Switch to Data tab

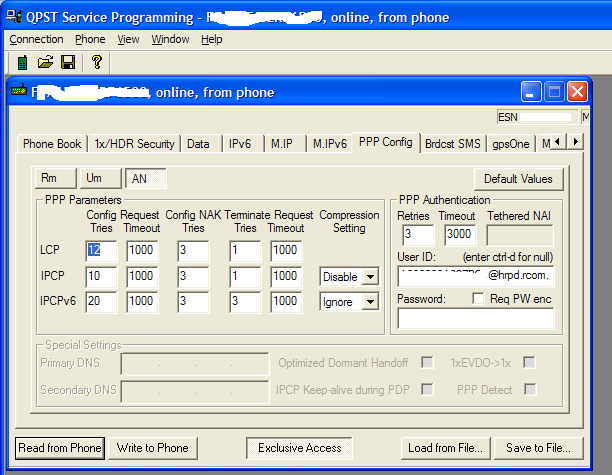pyautogui.click(x=201, y=144)
